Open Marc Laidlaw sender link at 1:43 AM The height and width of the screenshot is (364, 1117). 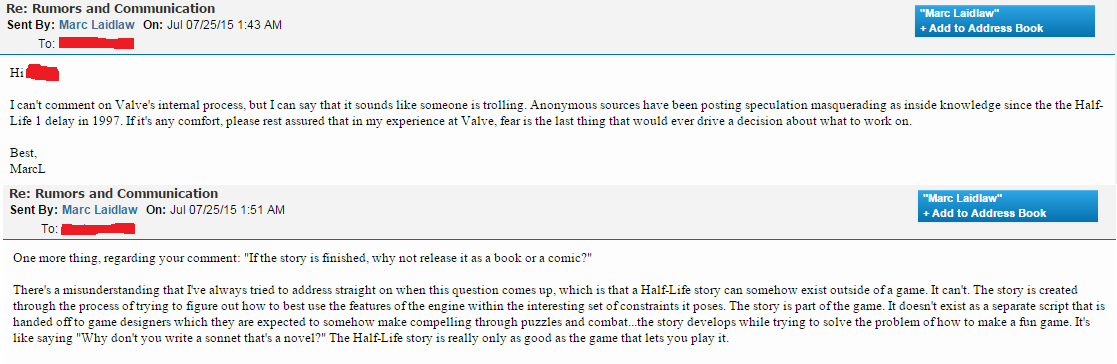(98, 24)
